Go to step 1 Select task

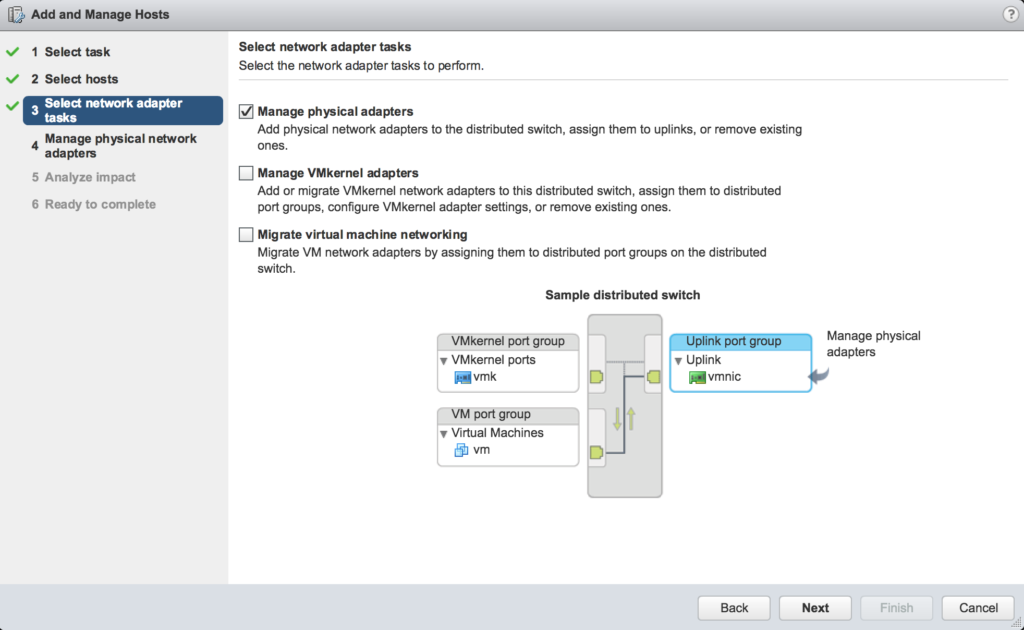(71, 52)
